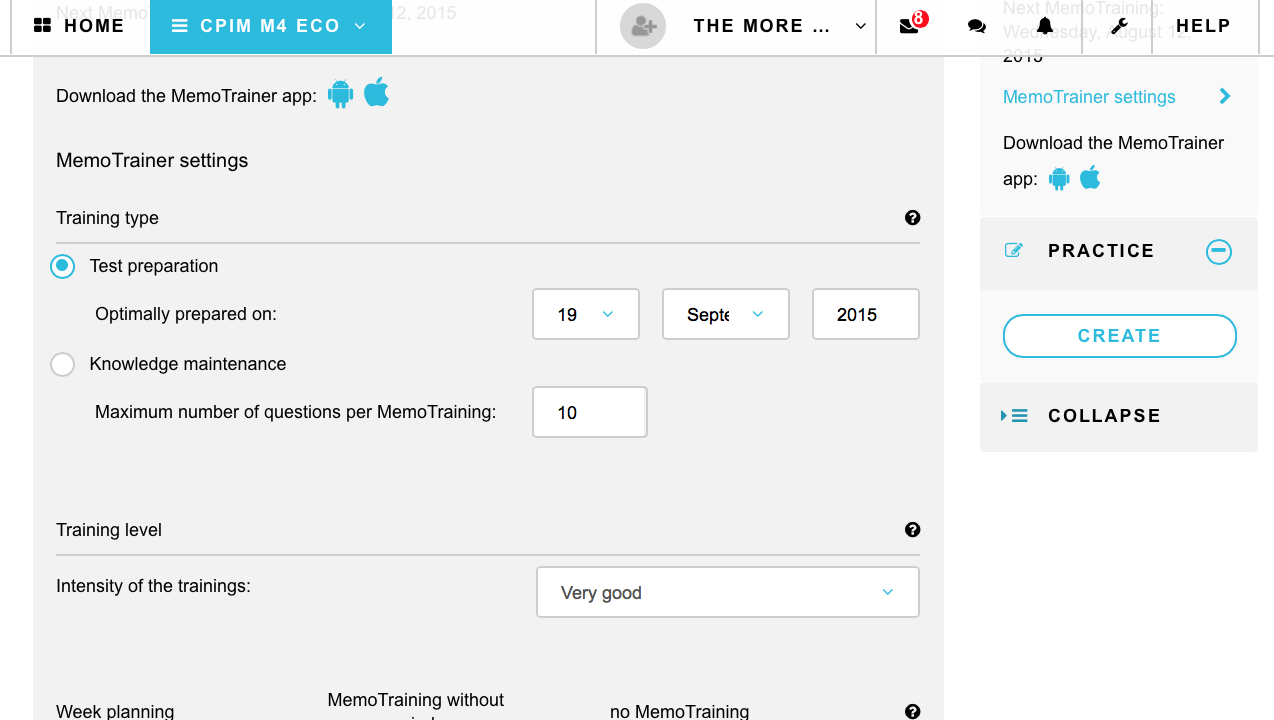Viewport: 1274px width, 720px height.
Task: Click the hamburger icon beside CPIM M4 ECO
Action: [x=180, y=26]
